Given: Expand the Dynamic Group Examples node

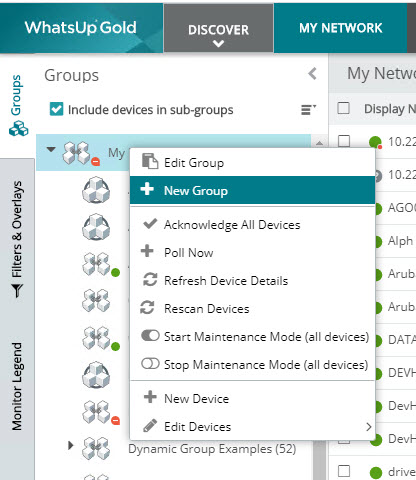Looking at the screenshot, I should point(70,445).
